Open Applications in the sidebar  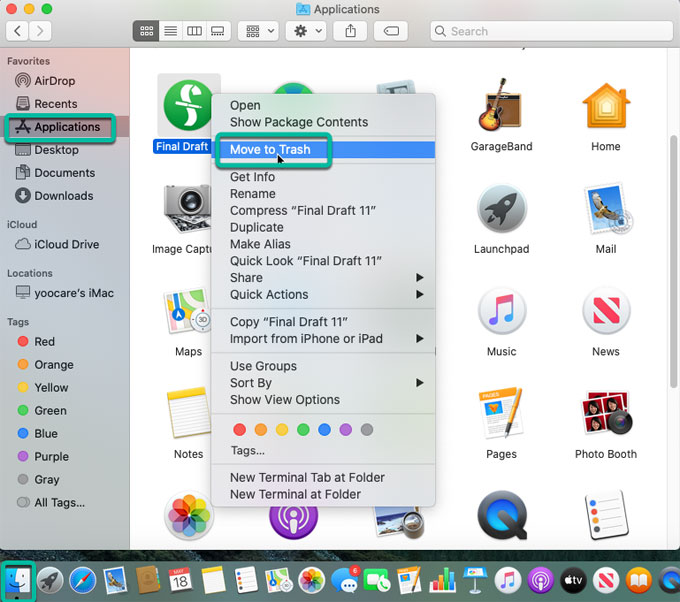[x=65, y=127]
